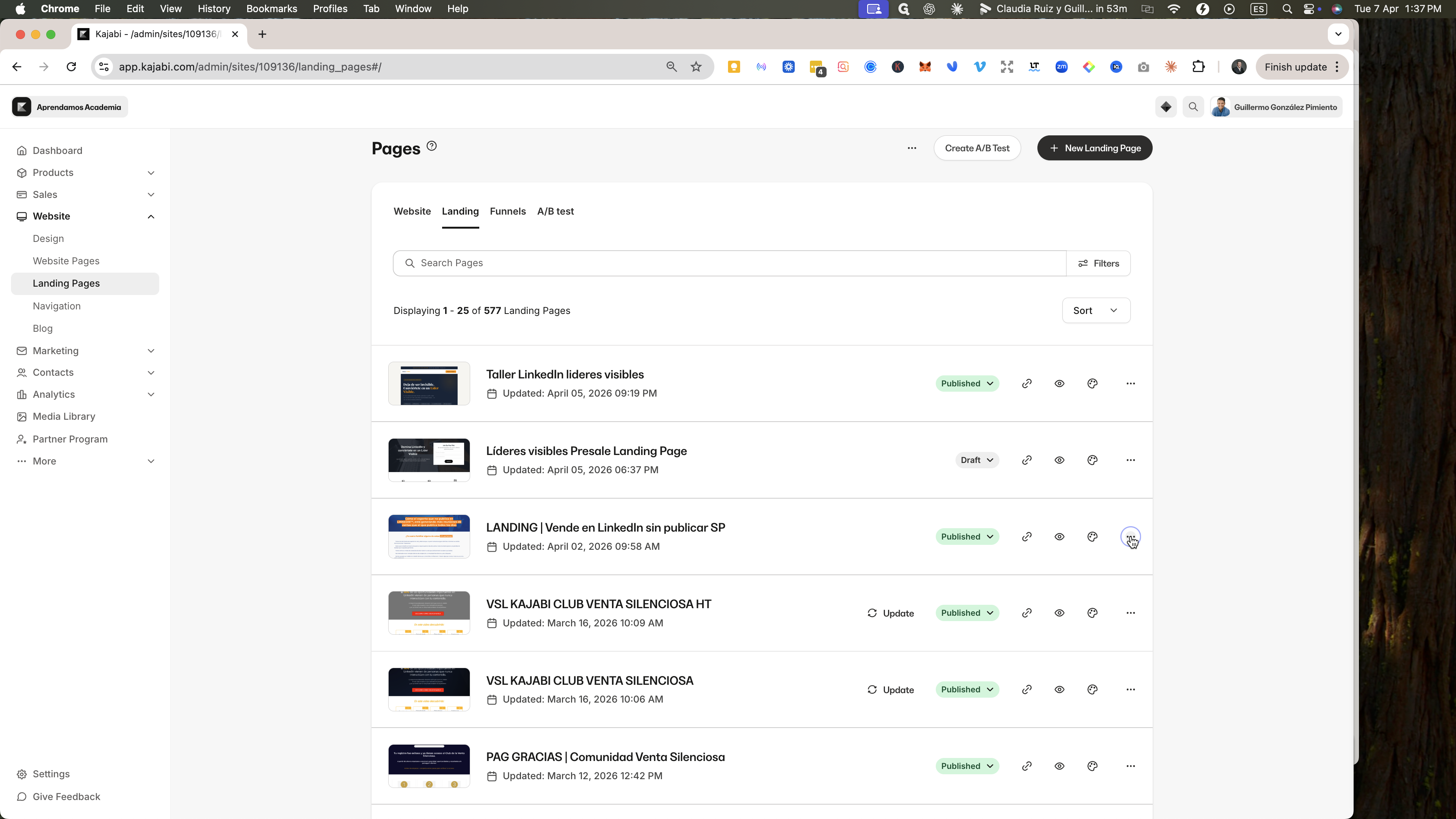Open the Draft status dropdown for Líderes visibles
Image resolution: width=1456 pixels, height=819 pixels.
pos(977,460)
